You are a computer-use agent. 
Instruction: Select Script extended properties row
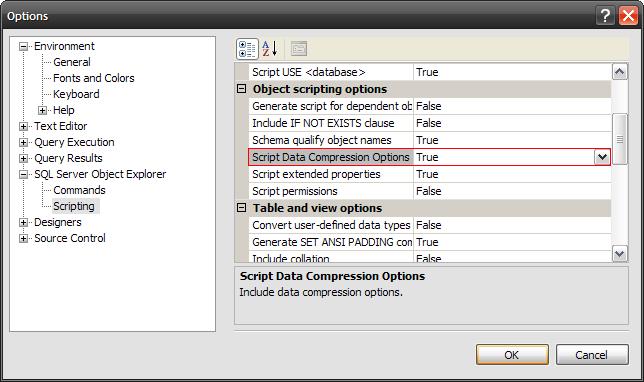[430, 174]
